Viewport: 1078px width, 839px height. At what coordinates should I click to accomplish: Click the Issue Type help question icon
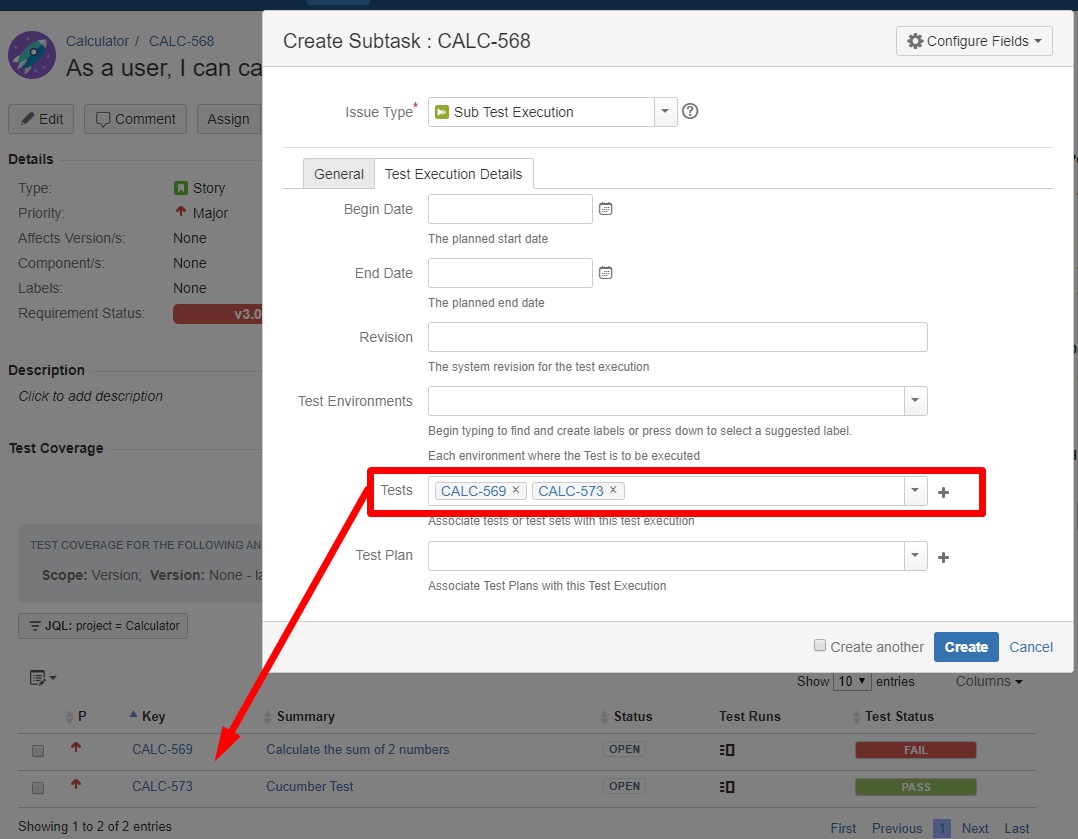click(x=690, y=111)
